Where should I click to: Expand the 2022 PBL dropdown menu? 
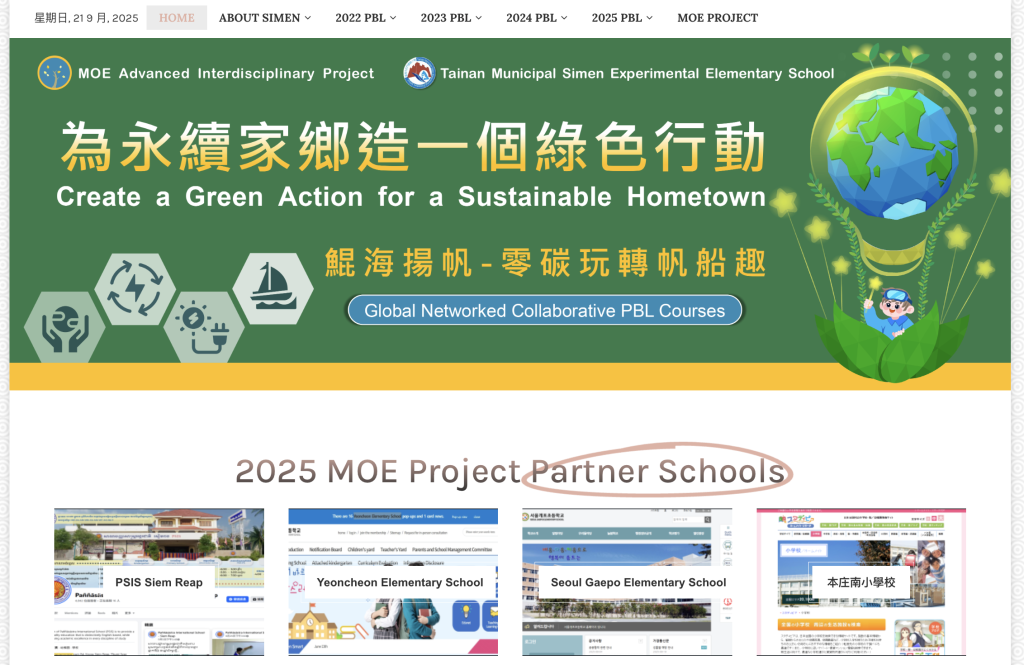[x=366, y=18]
